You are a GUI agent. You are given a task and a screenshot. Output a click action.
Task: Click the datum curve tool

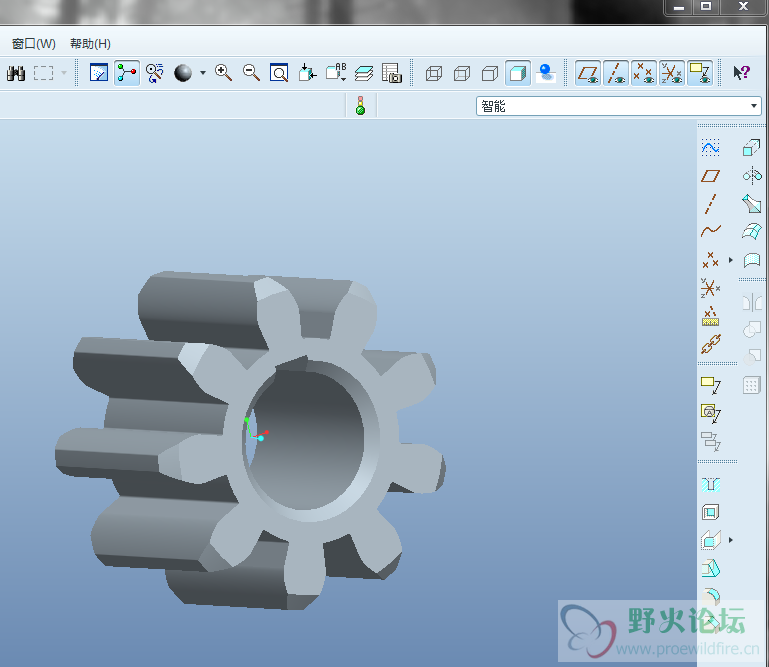[x=710, y=231]
